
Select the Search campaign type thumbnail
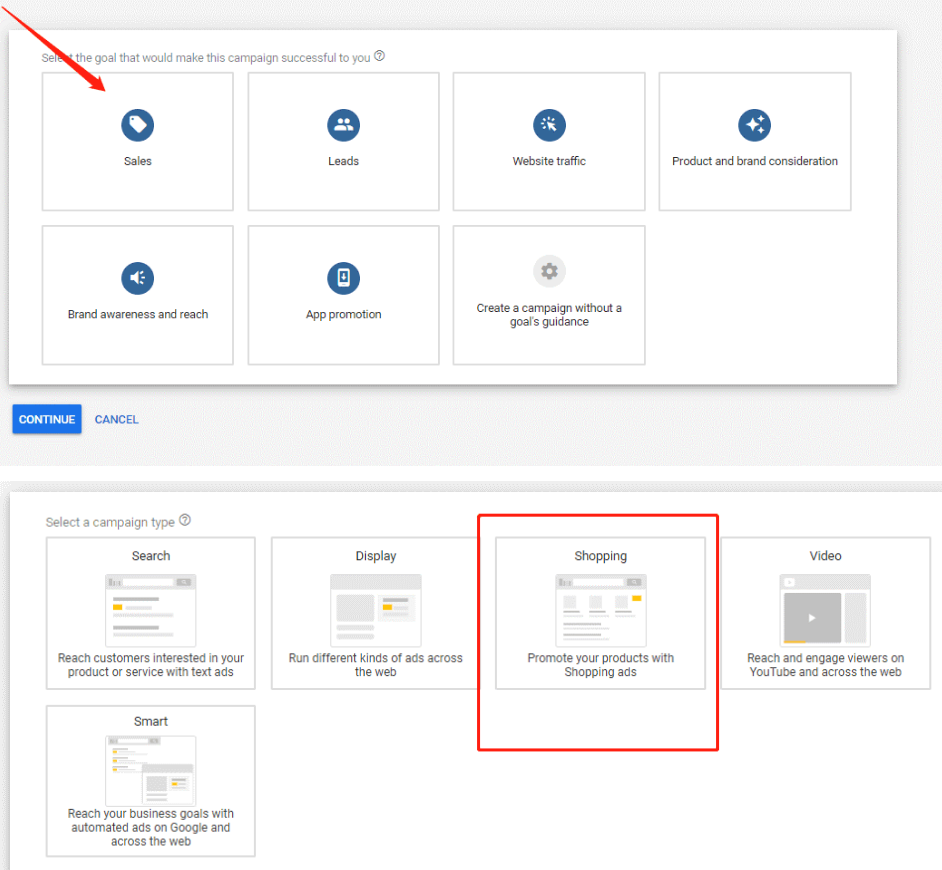(151, 610)
